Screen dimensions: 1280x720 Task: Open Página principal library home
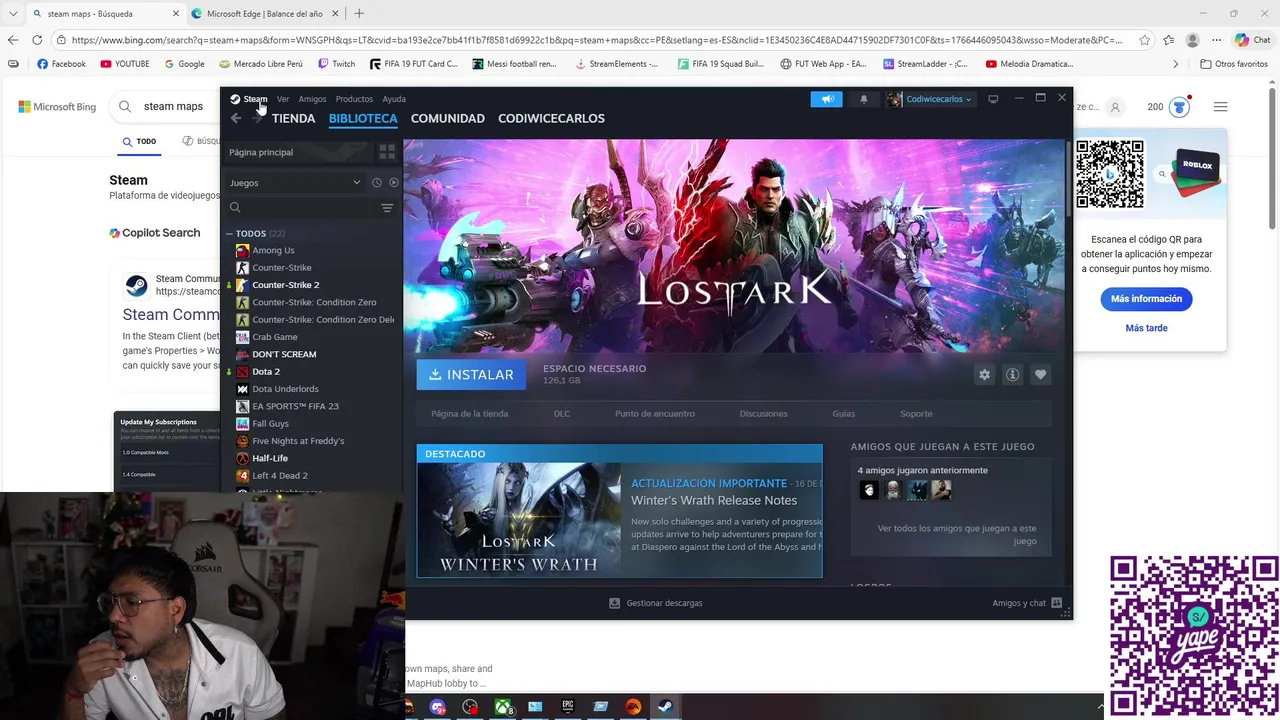[x=298, y=152]
